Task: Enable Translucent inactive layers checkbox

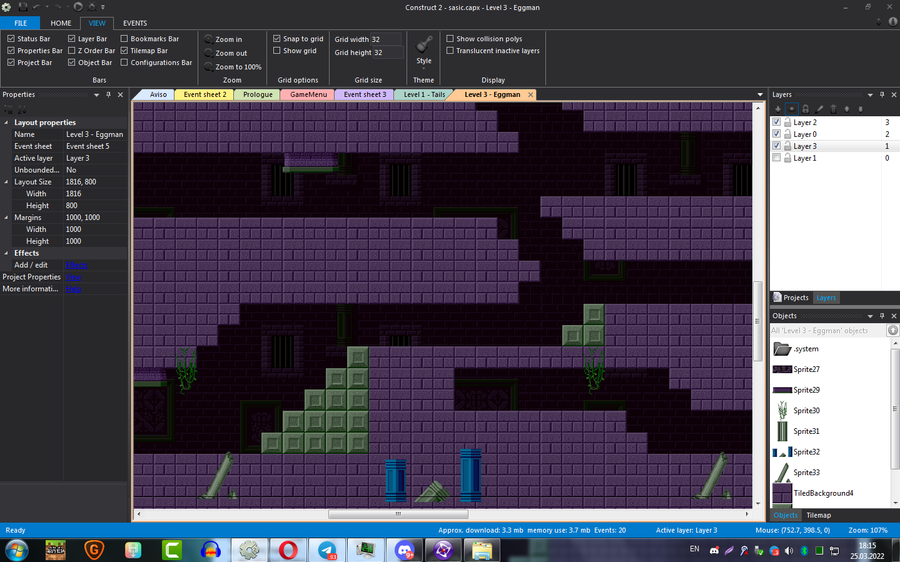Action: [450, 51]
